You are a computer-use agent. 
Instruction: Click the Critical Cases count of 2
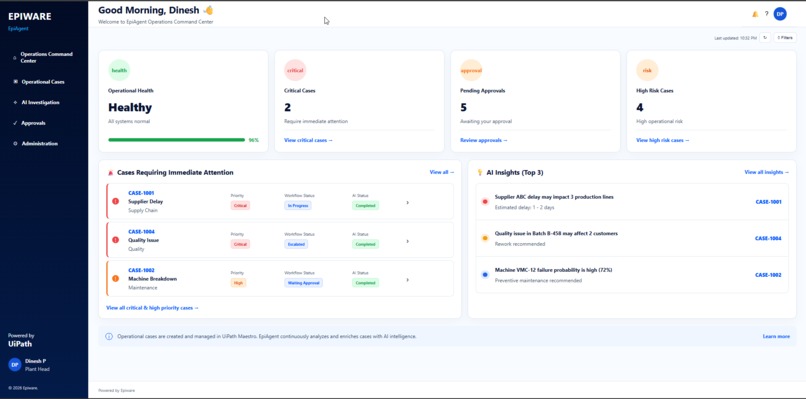pyautogui.click(x=287, y=107)
